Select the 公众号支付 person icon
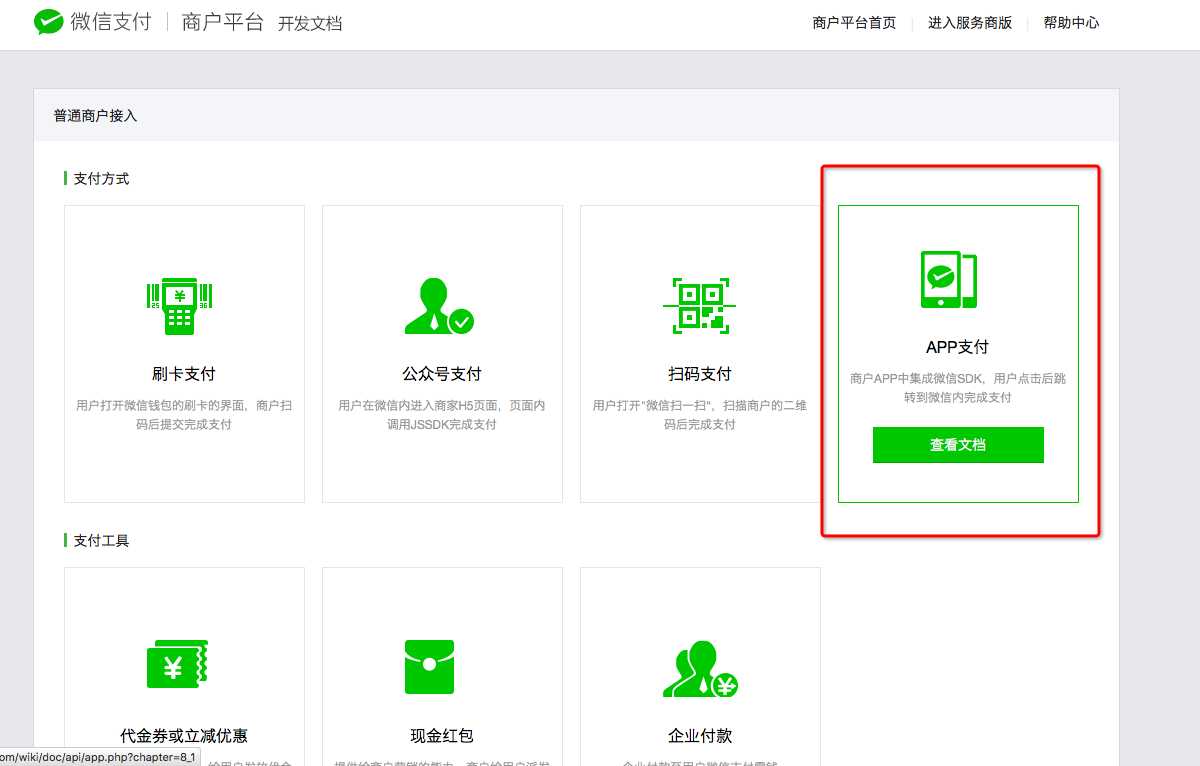This screenshot has width=1200, height=766. pyautogui.click(x=439, y=306)
